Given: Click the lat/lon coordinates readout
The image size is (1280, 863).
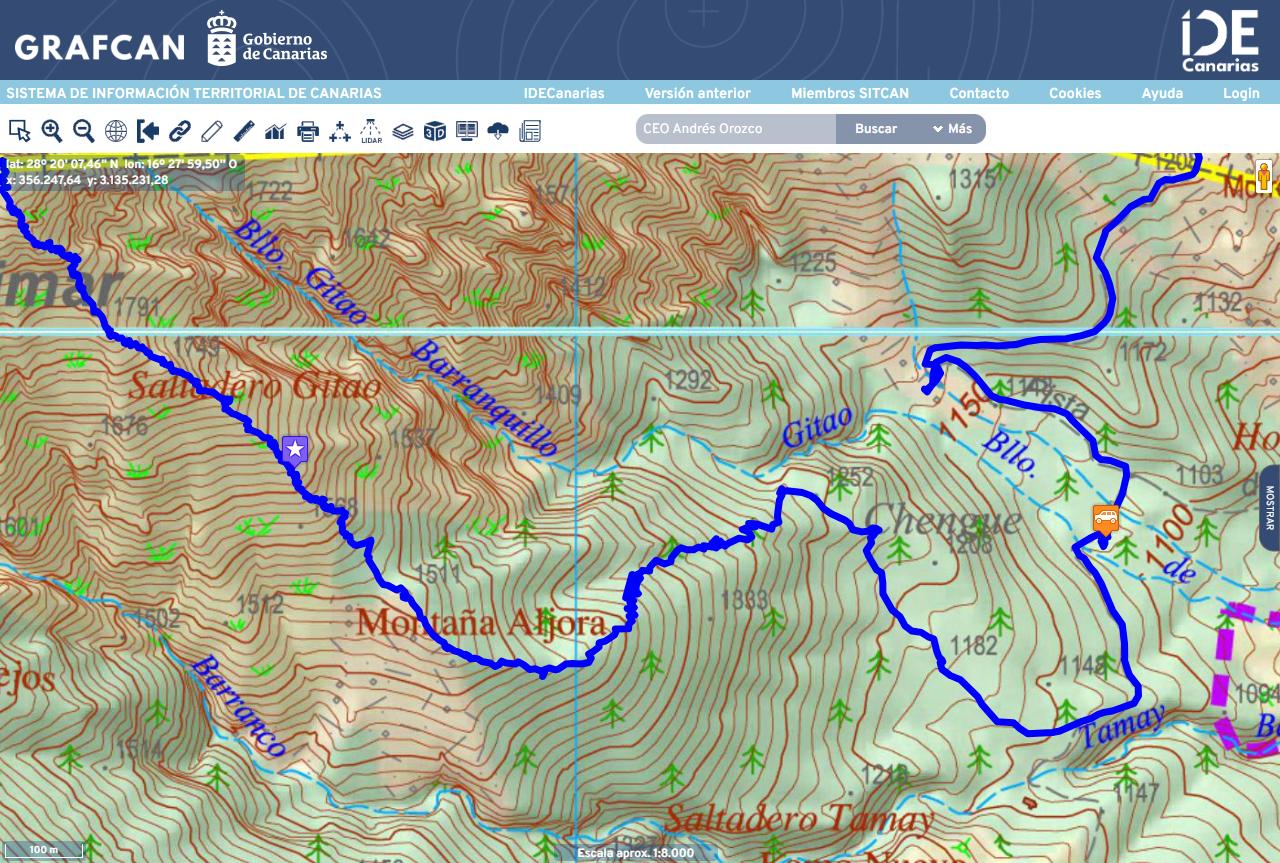Looking at the screenshot, I should pos(121,163).
